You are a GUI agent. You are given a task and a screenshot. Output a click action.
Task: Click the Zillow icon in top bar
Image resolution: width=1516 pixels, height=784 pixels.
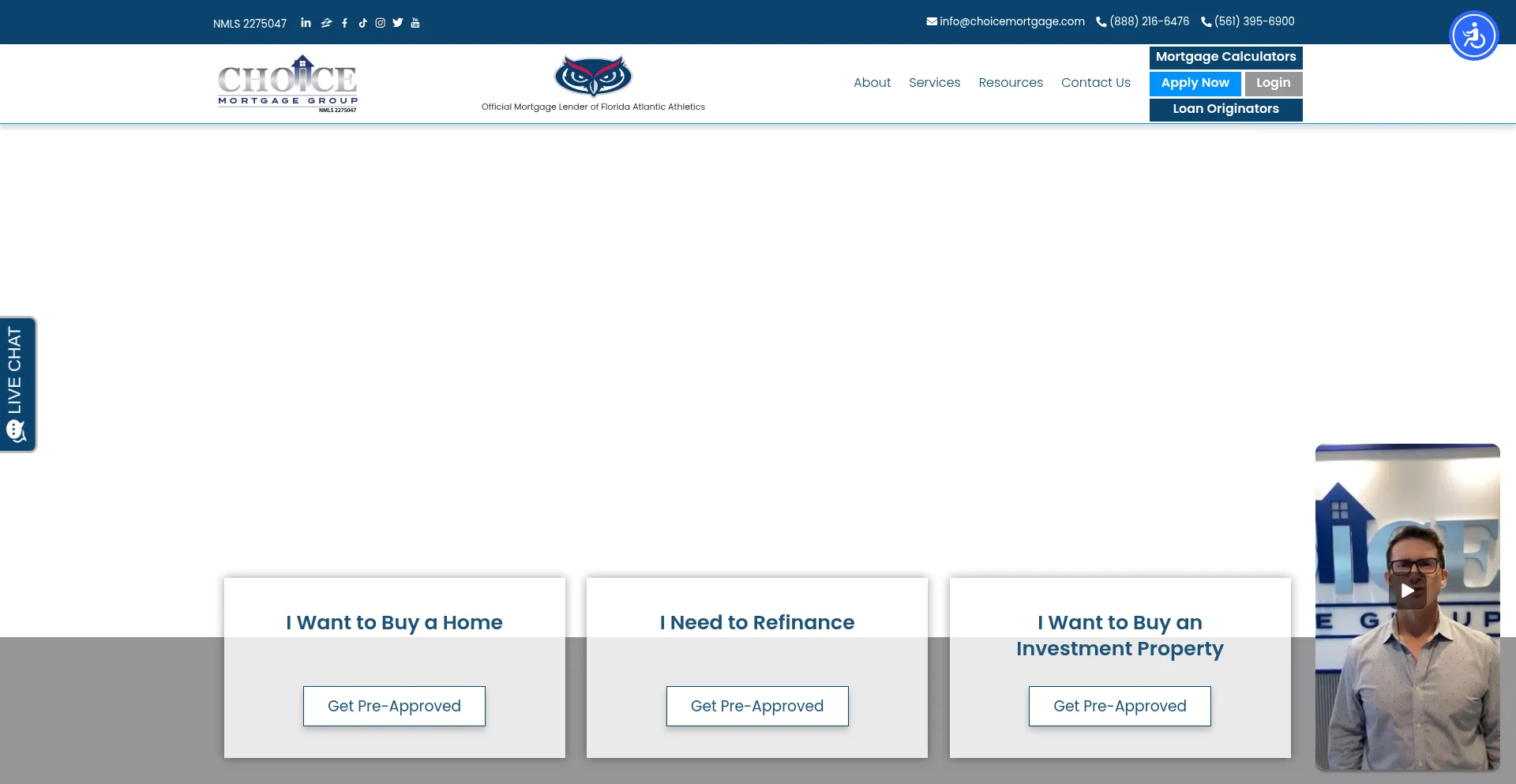(326, 23)
